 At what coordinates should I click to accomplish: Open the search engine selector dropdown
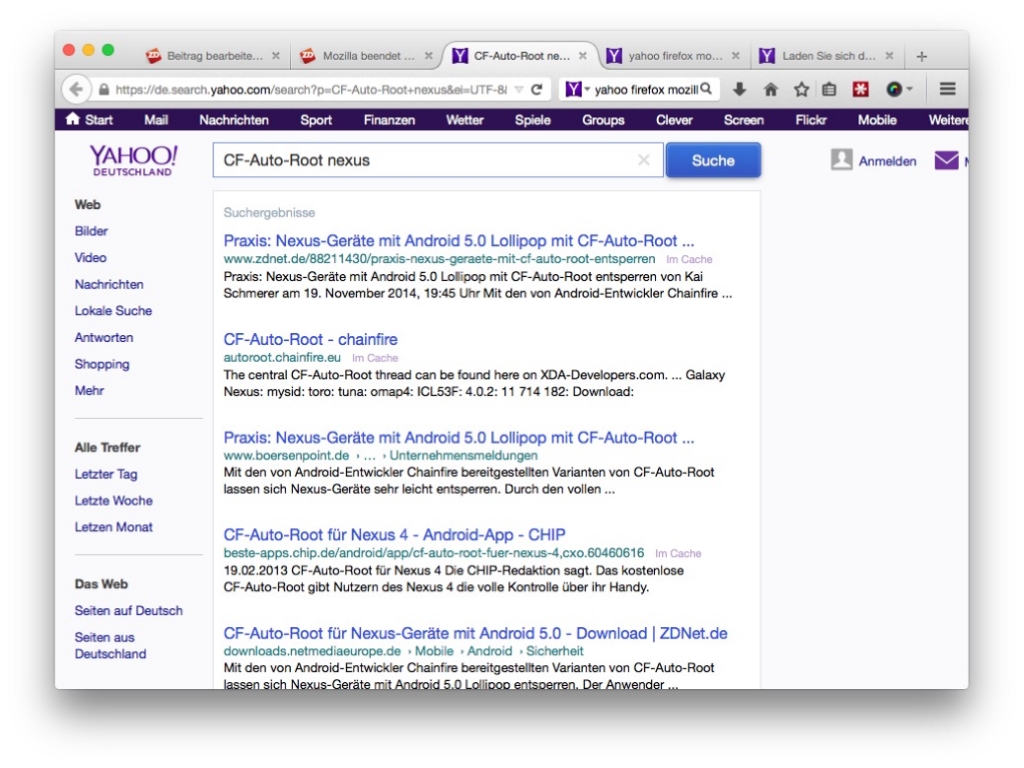click(577, 89)
